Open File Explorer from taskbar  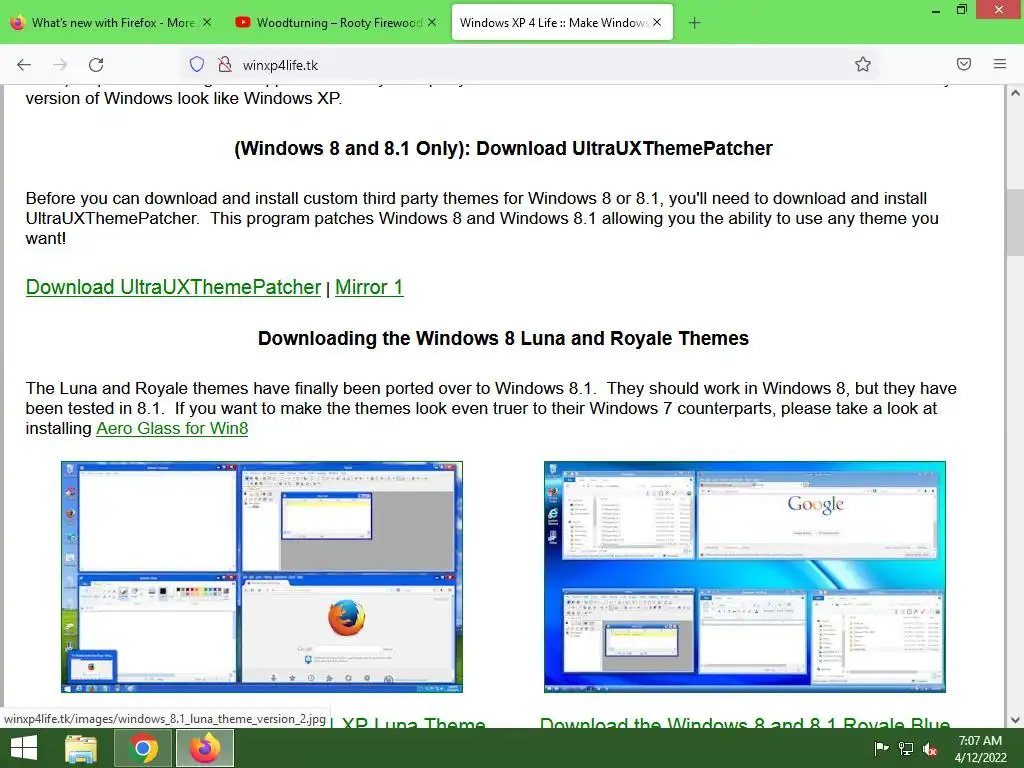[81, 748]
